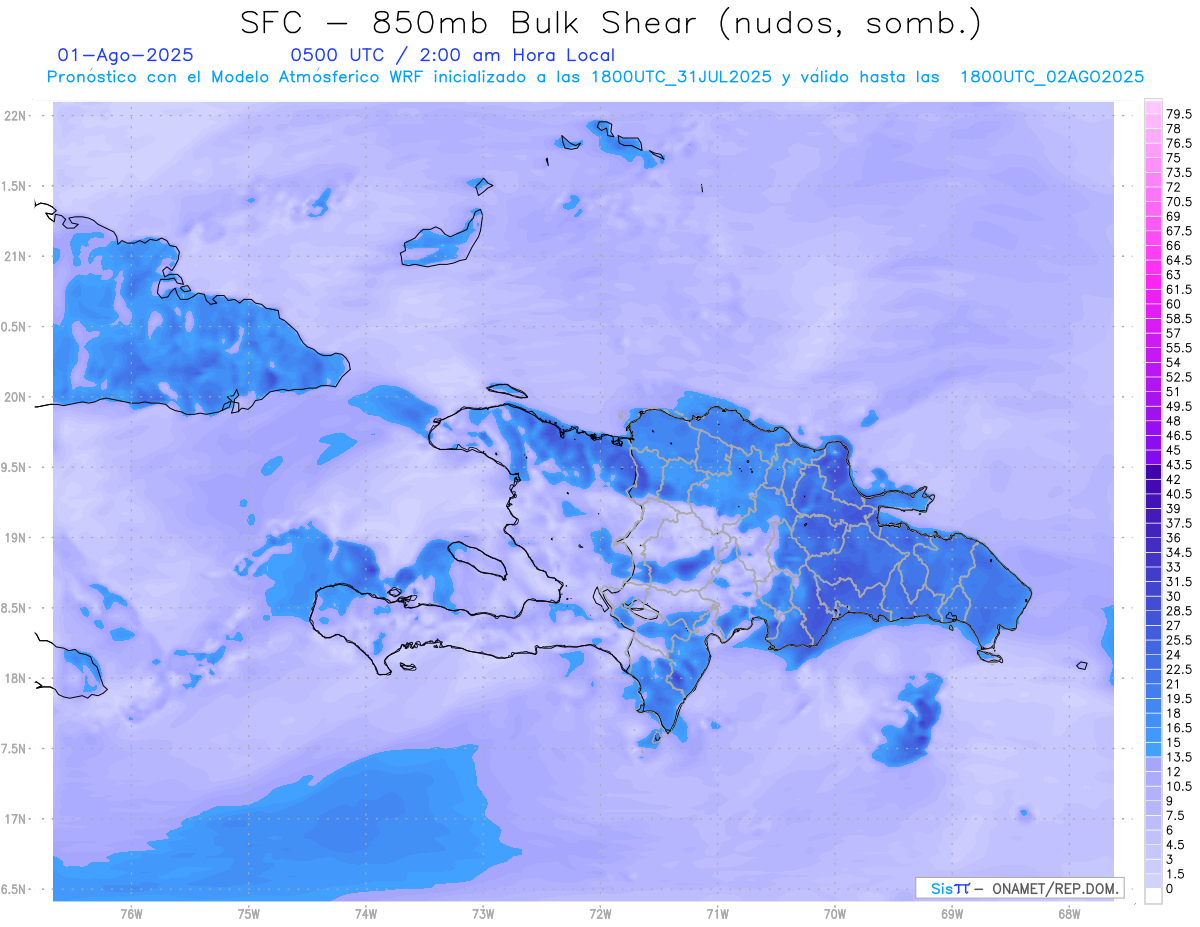Click the '22N' latitude label

[15, 116]
